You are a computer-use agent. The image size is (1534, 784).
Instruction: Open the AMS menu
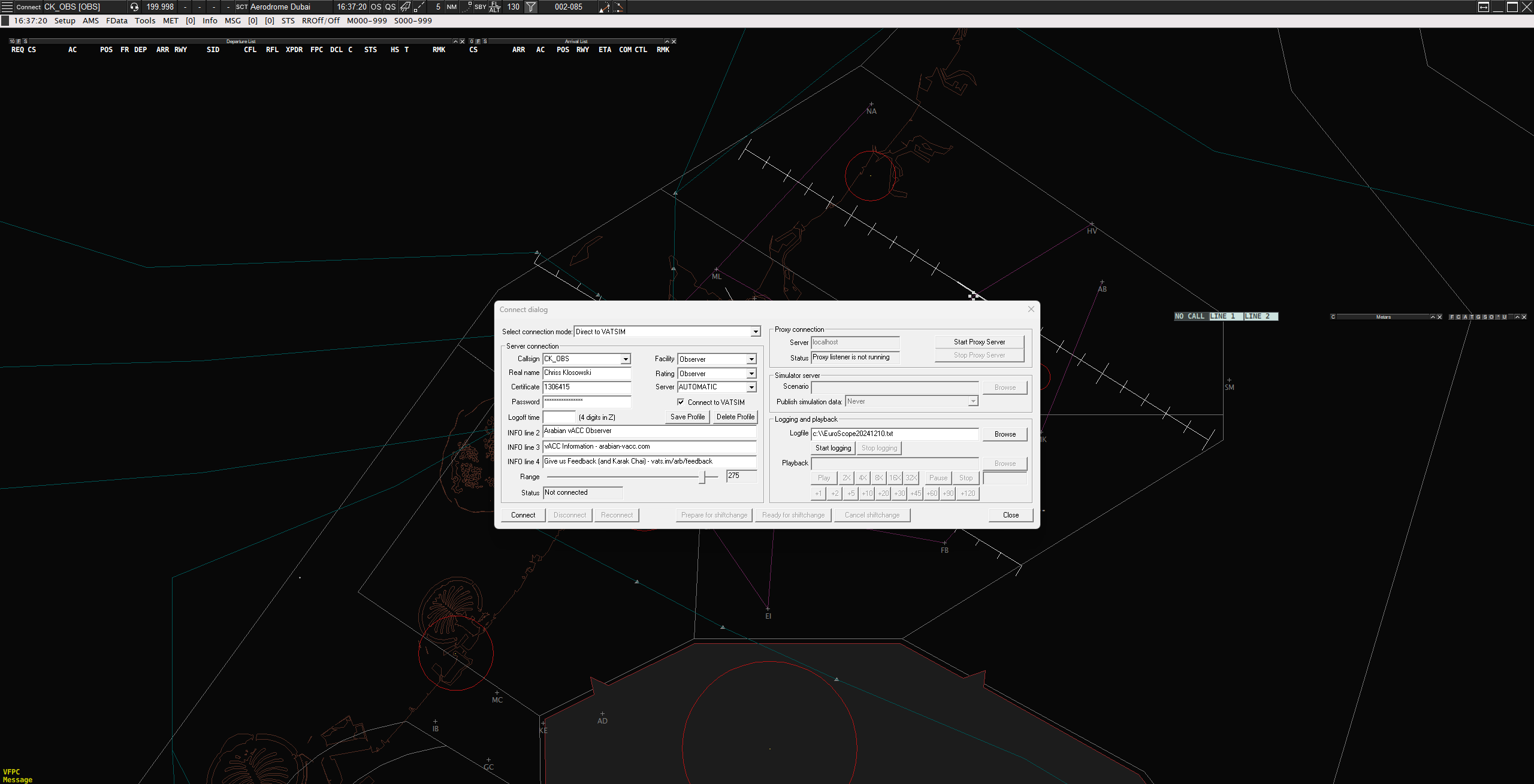tap(90, 20)
